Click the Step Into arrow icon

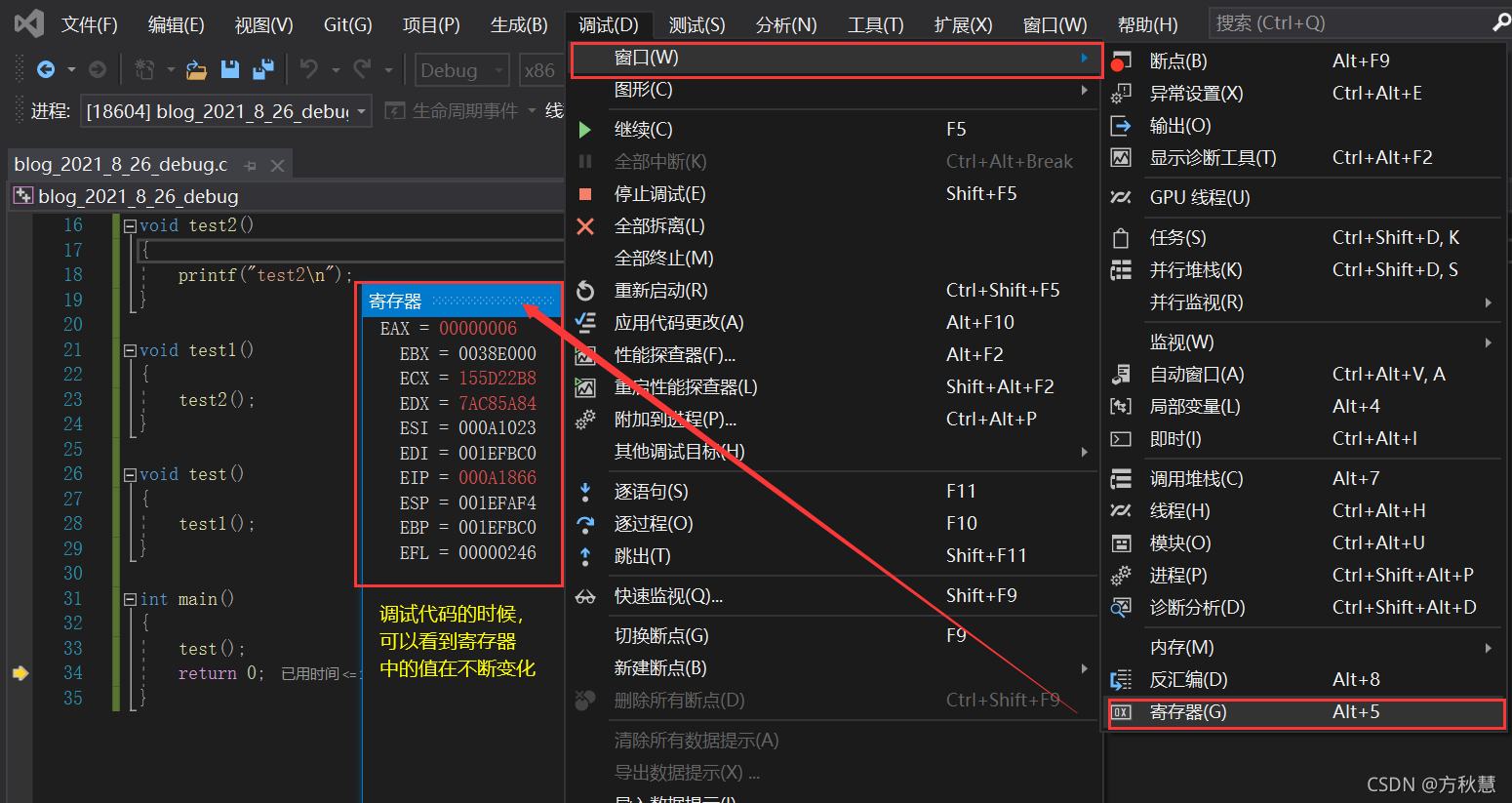[x=585, y=492]
